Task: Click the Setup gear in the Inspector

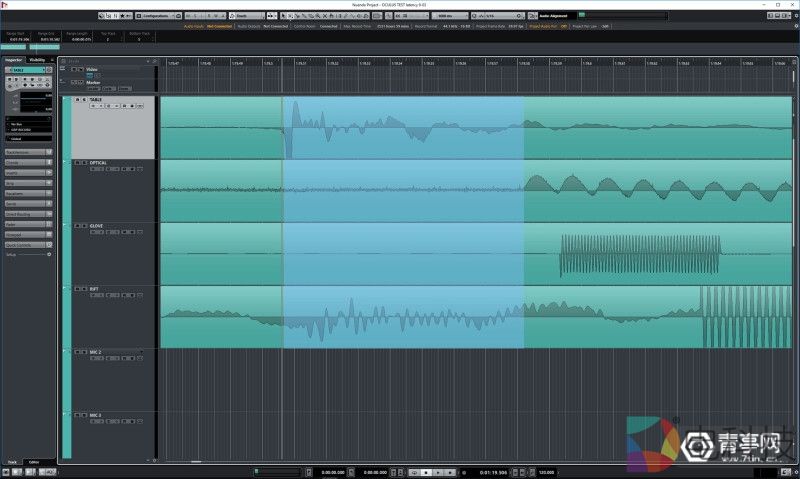Action: (x=49, y=254)
